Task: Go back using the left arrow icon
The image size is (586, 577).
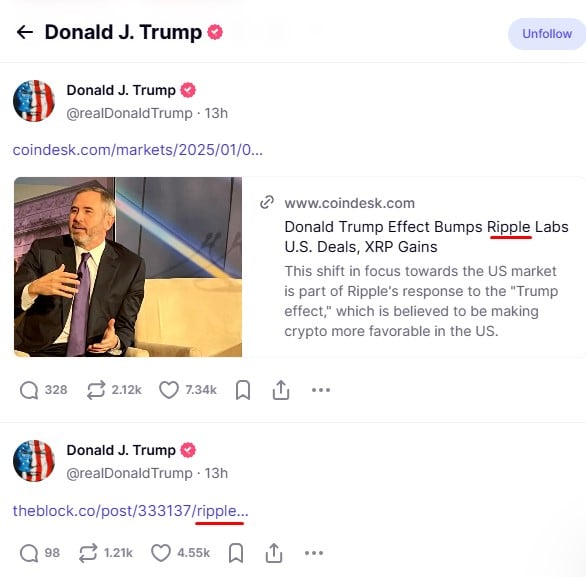Action: pos(25,32)
